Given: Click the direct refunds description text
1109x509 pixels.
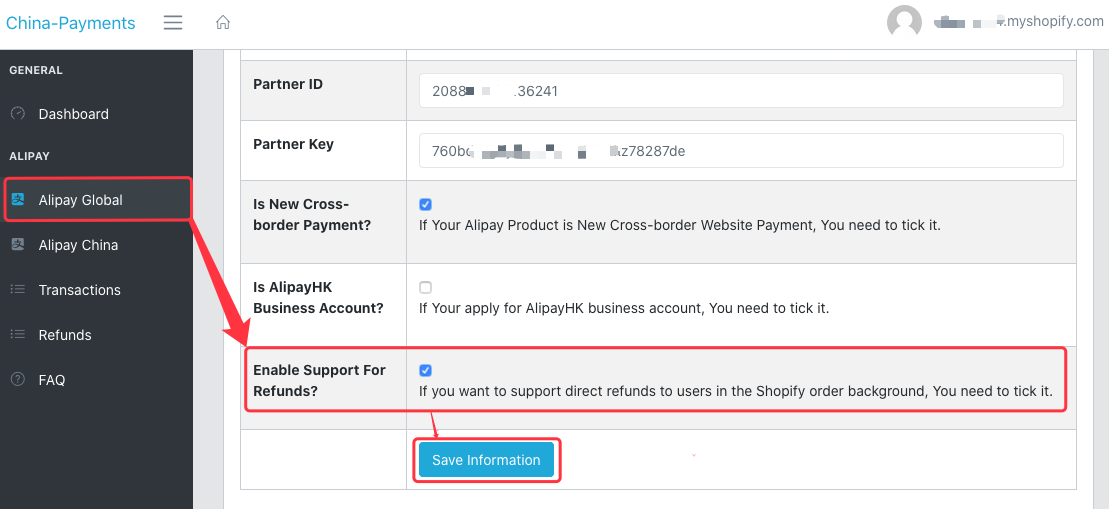Looking at the screenshot, I should pos(736,391).
